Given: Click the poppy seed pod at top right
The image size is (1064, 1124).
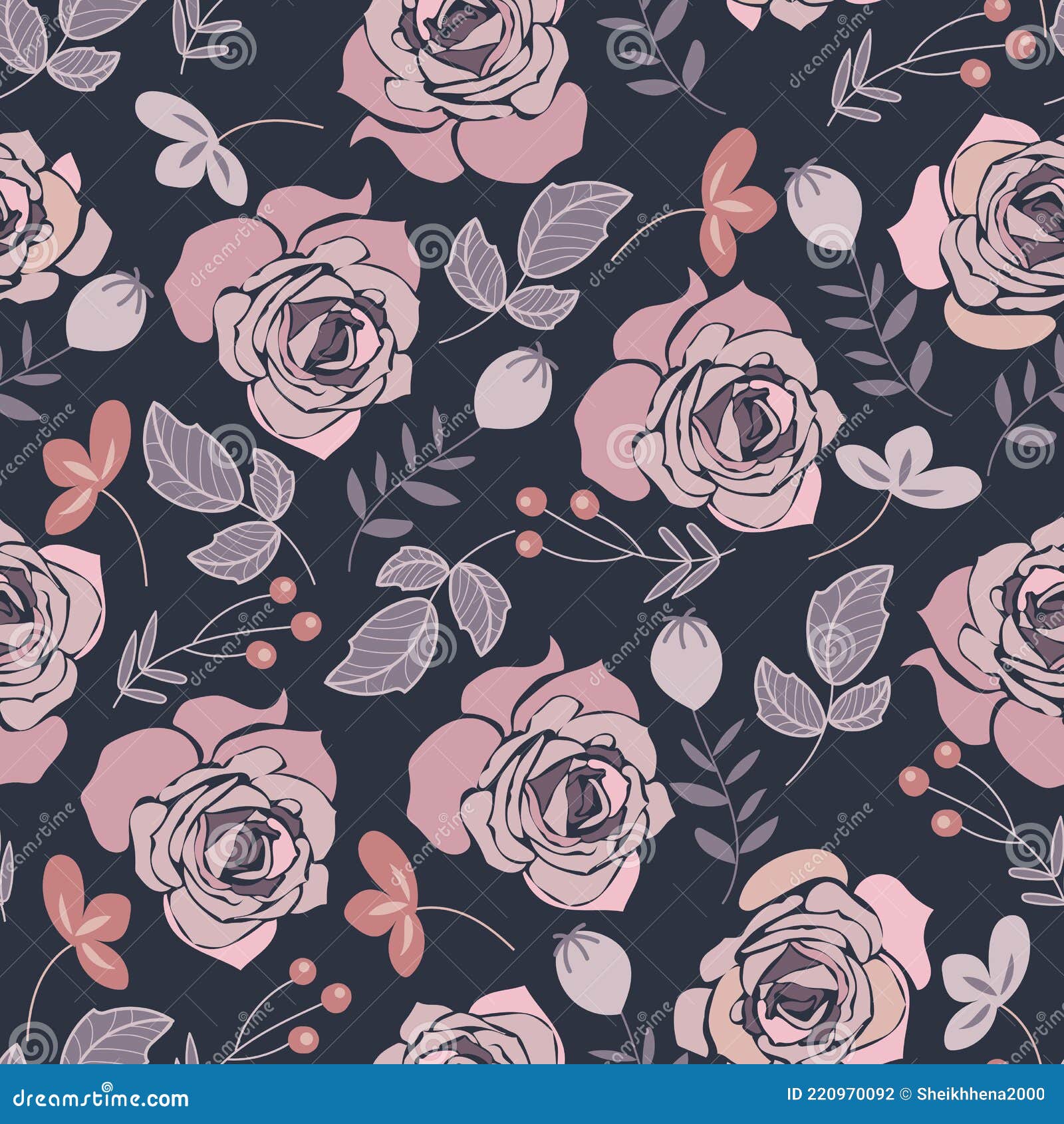Looking at the screenshot, I should point(825,200).
